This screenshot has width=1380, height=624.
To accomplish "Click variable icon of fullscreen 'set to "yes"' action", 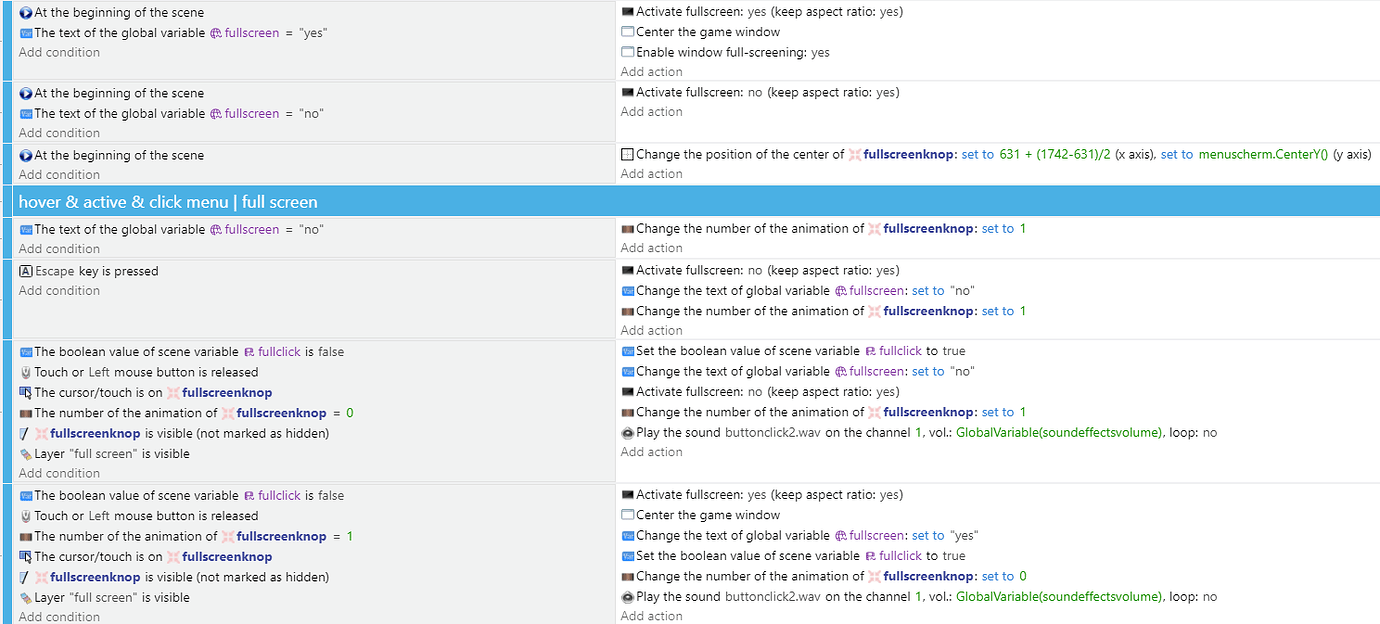I will (628, 535).
